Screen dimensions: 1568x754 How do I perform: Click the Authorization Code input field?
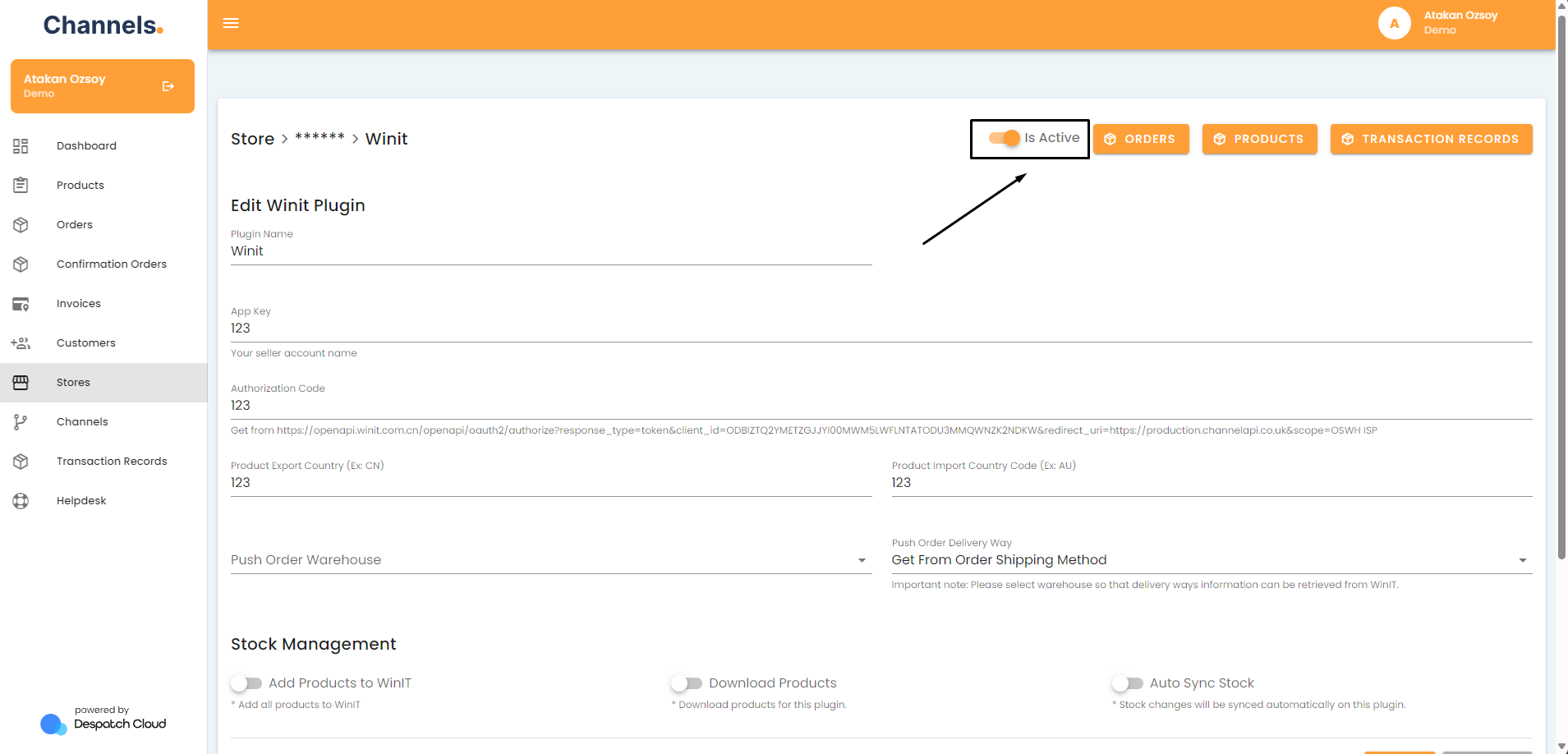coord(881,406)
